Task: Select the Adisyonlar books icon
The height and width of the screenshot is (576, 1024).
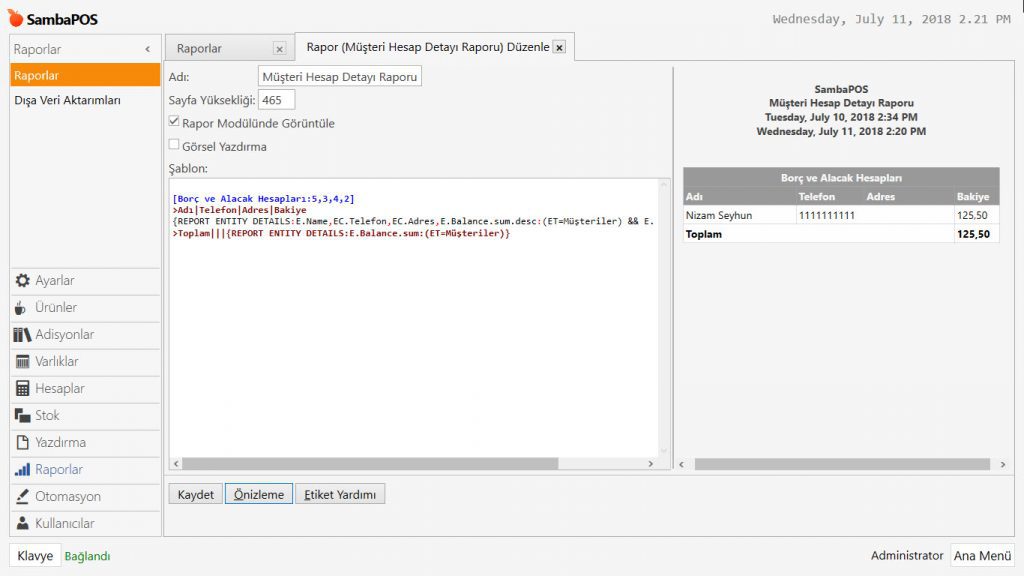Action: (22, 335)
